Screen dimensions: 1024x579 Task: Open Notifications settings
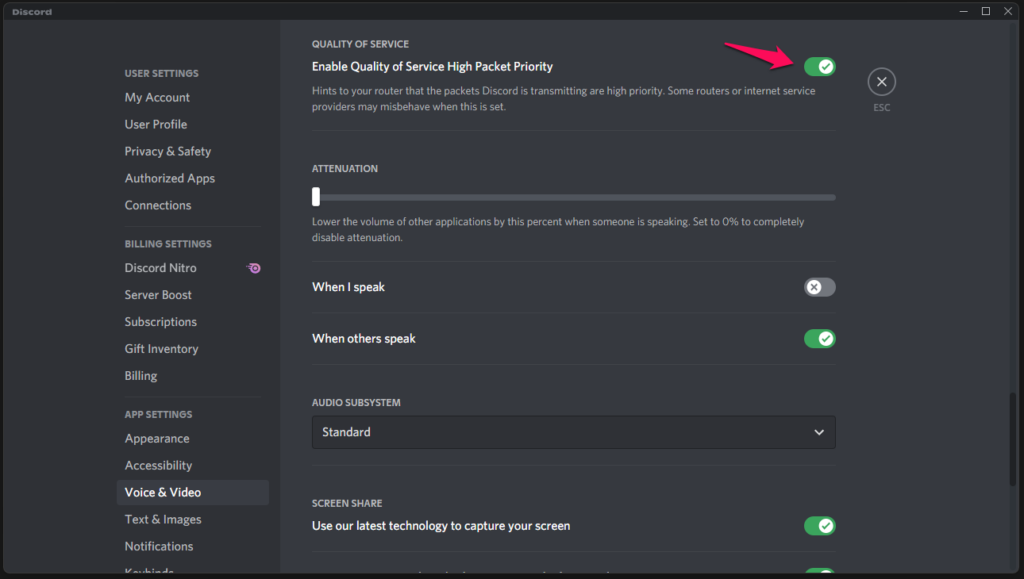[159, 546]
